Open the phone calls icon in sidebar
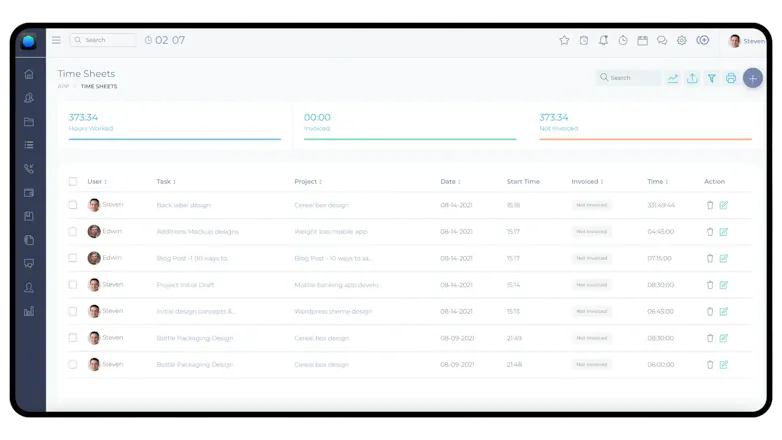 pyautogui.click(x=29, y=169)
